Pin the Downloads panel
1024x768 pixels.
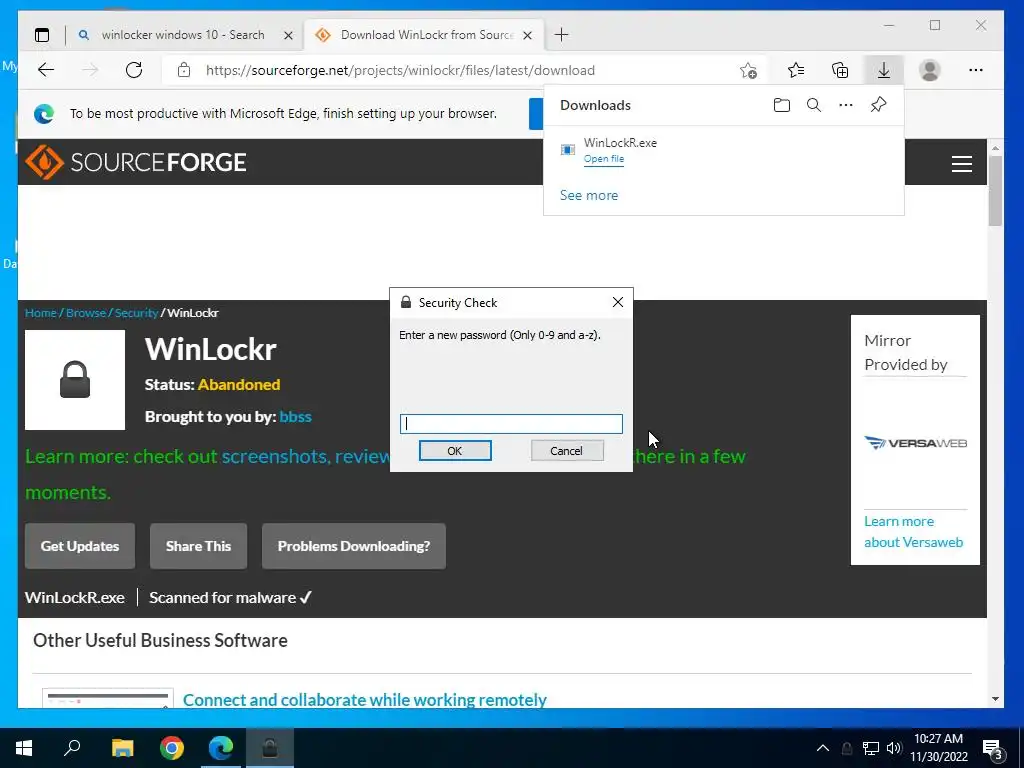[x=878, y=105]
